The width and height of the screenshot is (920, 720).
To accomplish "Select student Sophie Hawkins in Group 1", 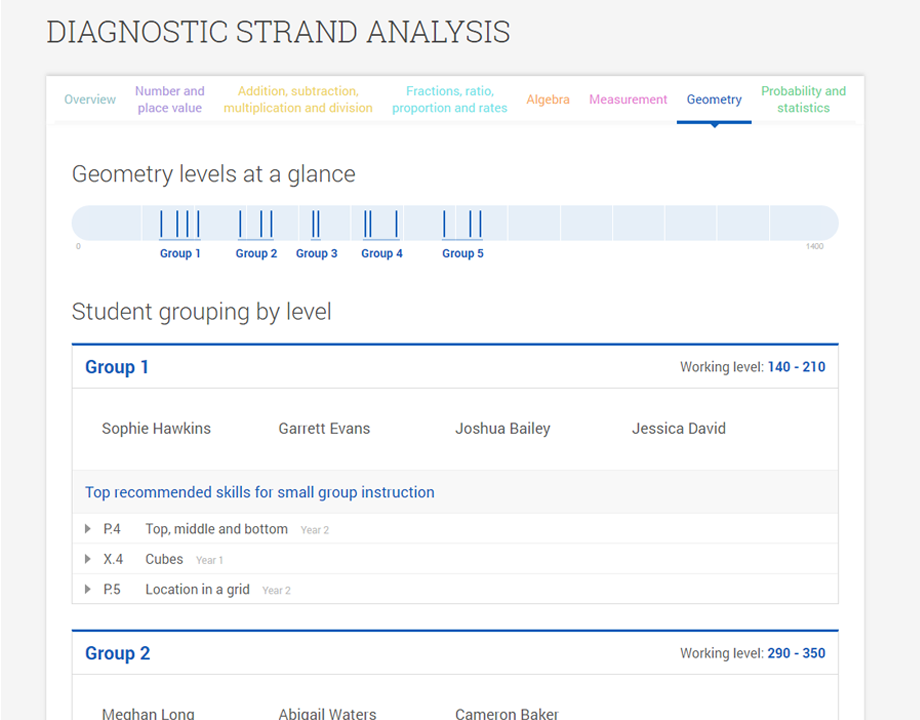I will [156, 428].
